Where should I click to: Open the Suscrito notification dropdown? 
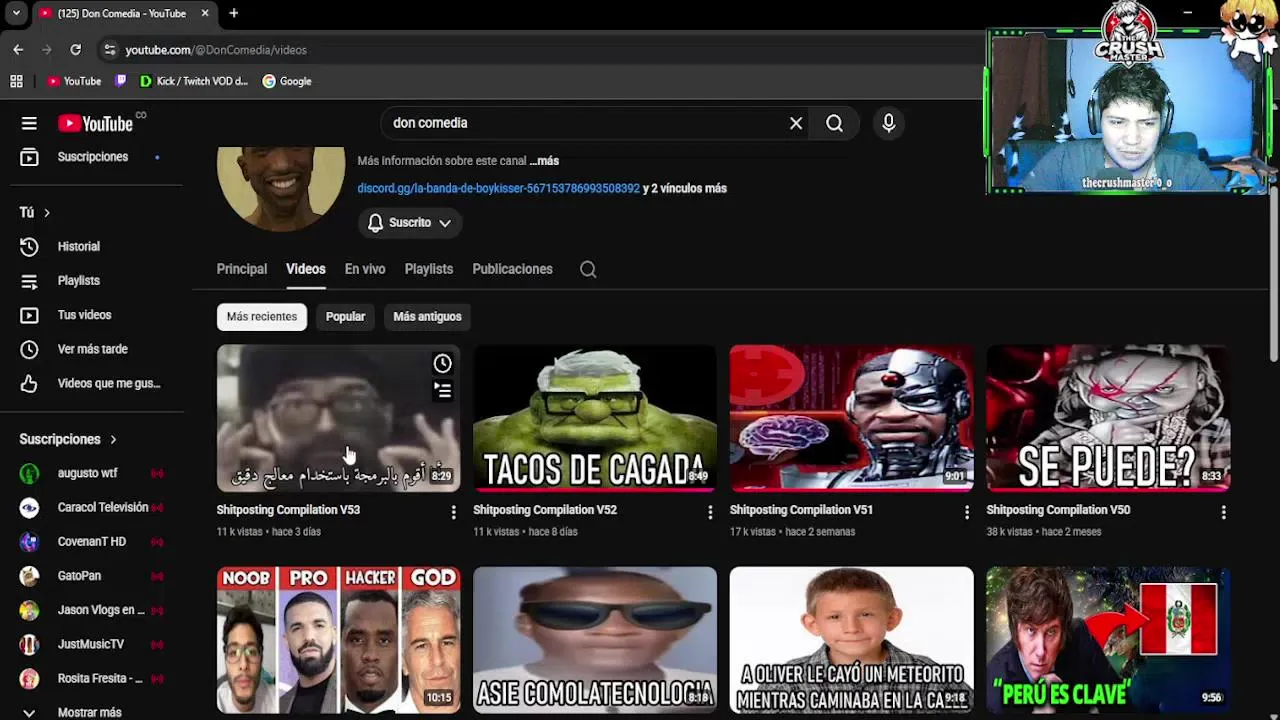(409, 223)
